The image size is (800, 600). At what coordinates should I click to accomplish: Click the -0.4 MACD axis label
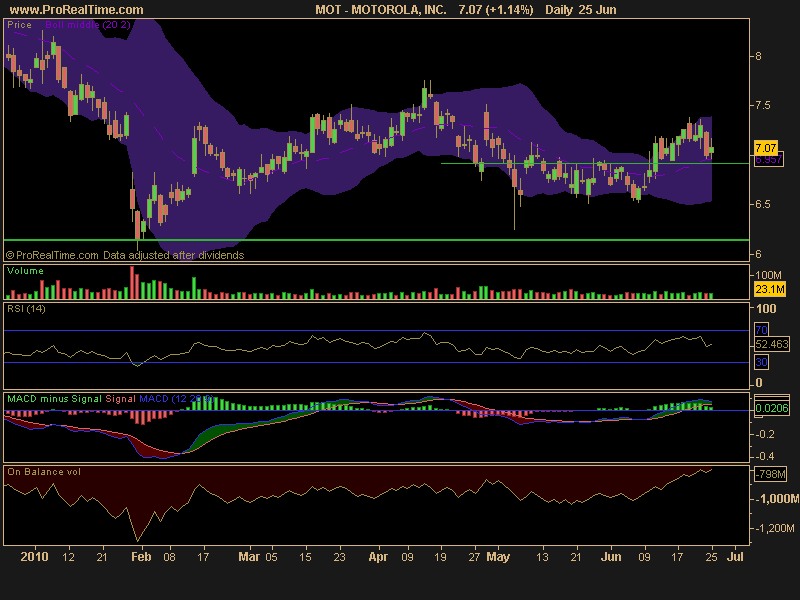point(764,456)
